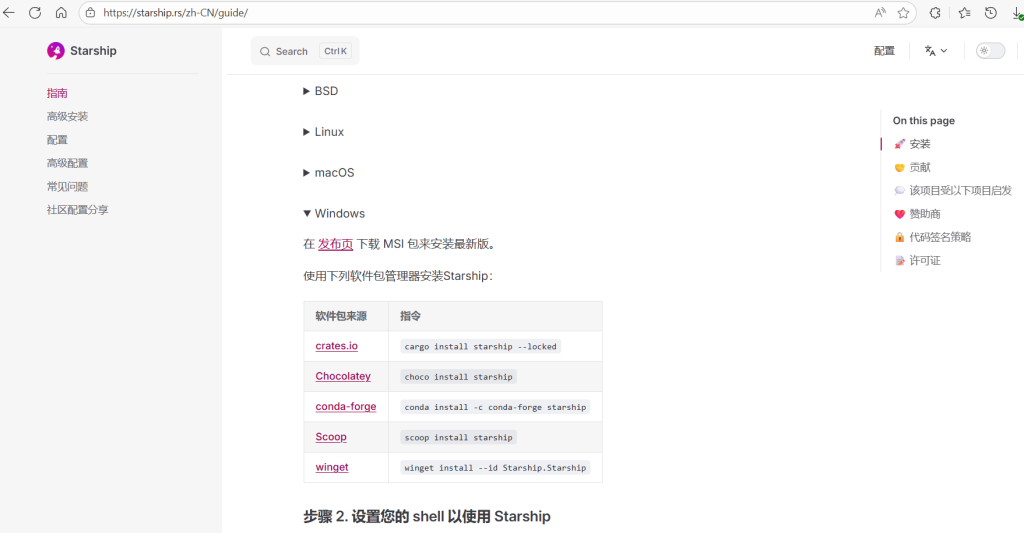Open 社区配置分享 in the sidebar
Image resolution: width=1024 pixels, height=533 pixels.
78,210
